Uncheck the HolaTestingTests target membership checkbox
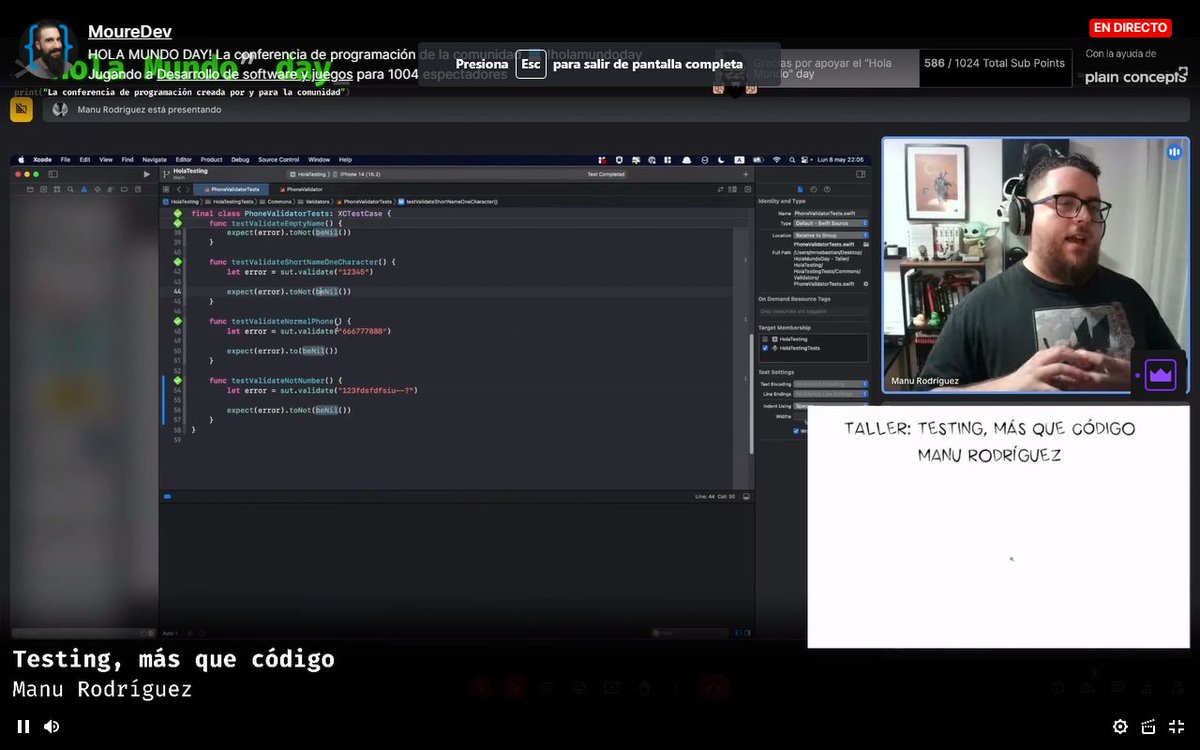This screenshot has width=1200, height=750. 765,348
